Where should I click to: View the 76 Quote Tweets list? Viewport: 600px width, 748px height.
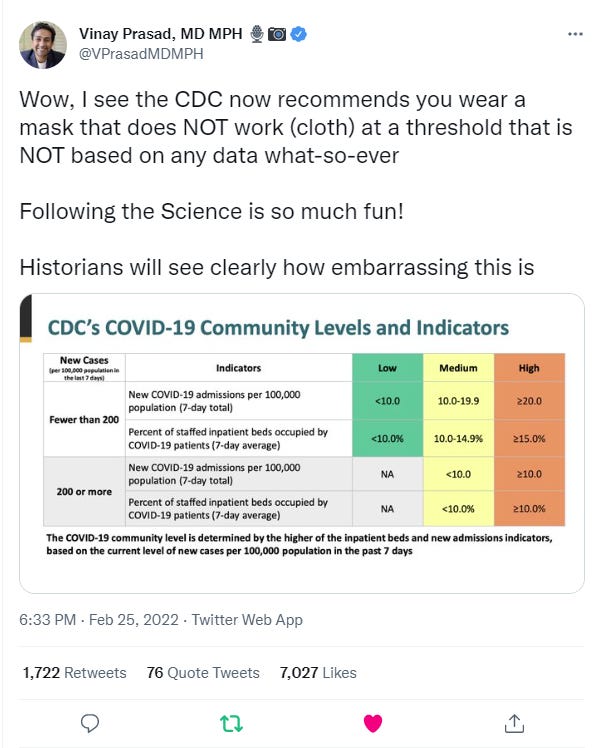[203, 673]
